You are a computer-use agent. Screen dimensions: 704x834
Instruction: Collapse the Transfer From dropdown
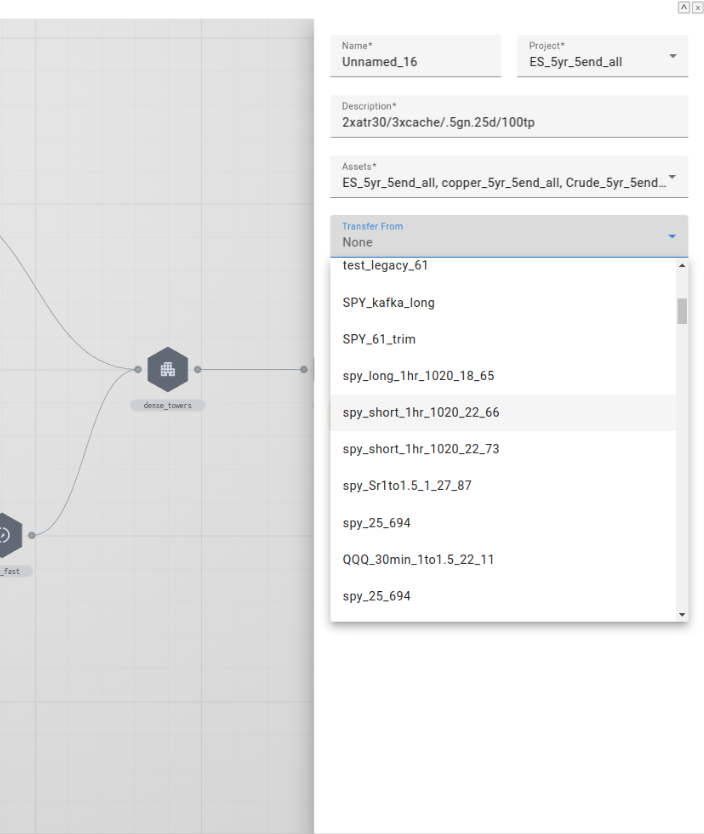672,236
